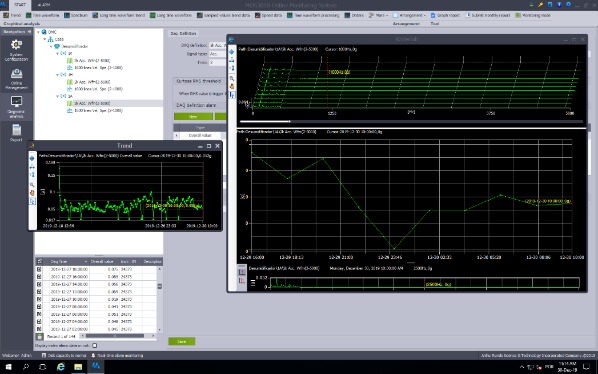The height and width of the screenshot is (374, 598).
Task: Click the cursor icon in Waterfall window toolbar
Action: pos(232,95)
